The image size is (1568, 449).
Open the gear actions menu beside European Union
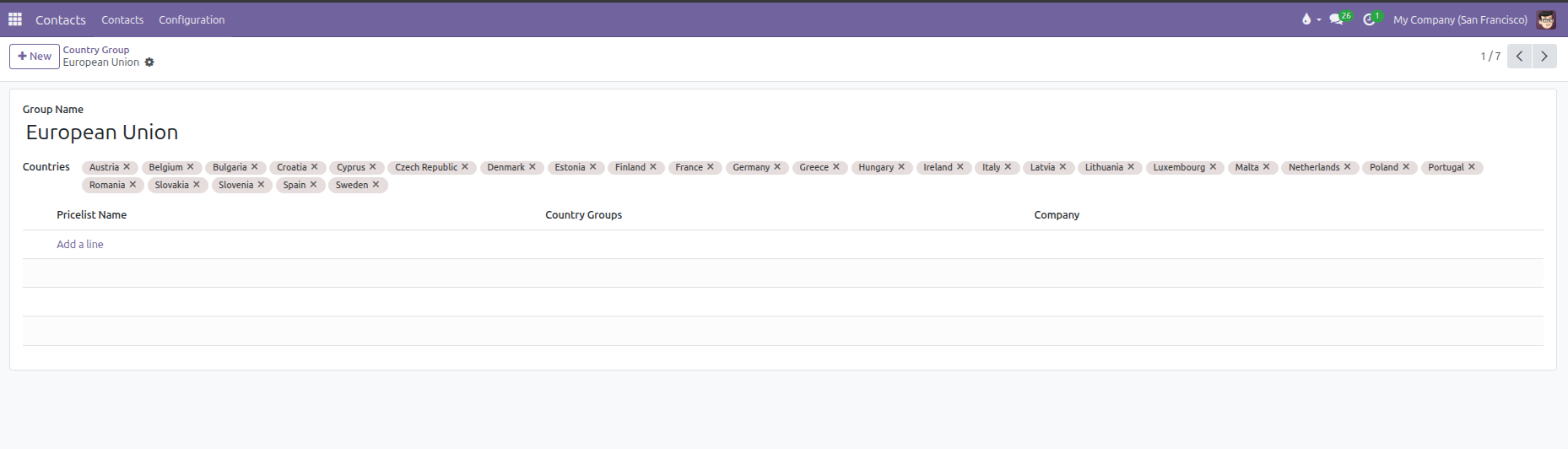tap(149, 62)
